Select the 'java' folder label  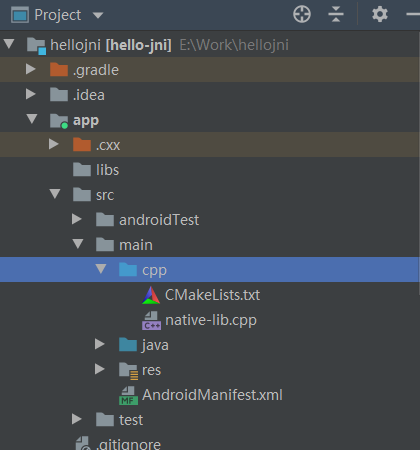click(155, 345)
